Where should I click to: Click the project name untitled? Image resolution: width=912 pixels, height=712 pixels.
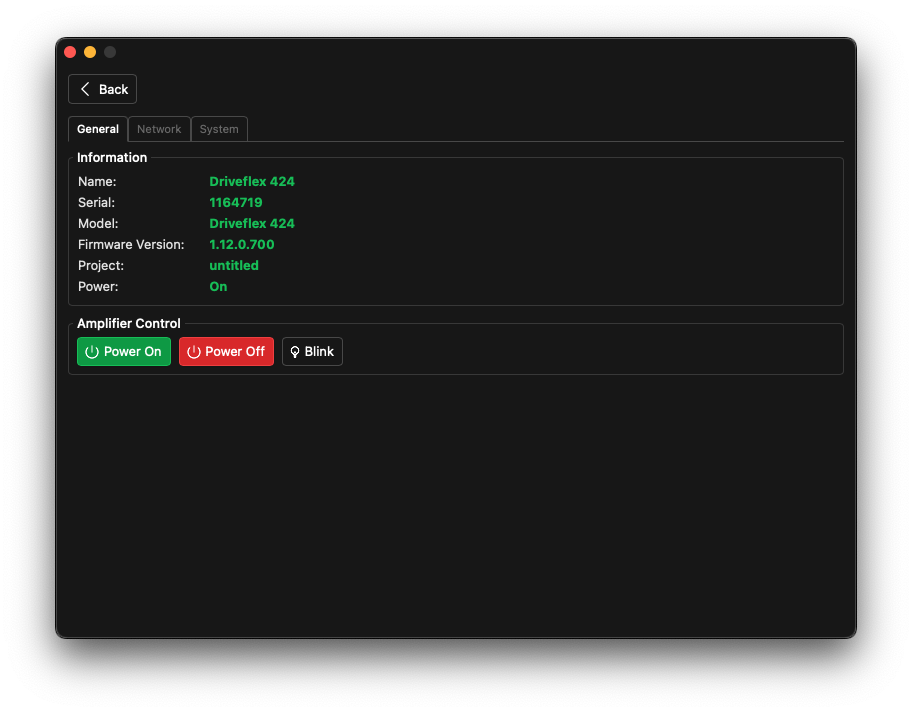tap(234, 265)
